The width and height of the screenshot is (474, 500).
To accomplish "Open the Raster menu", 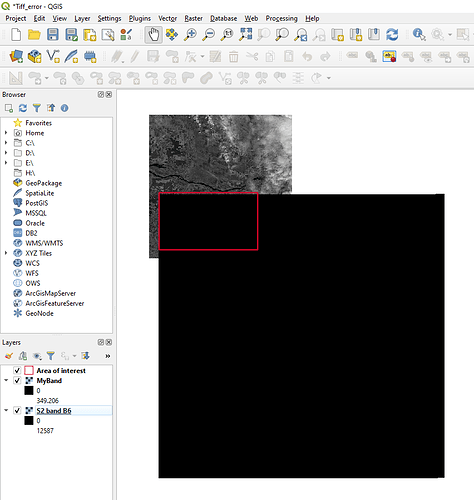I will [x=193, y=18].
